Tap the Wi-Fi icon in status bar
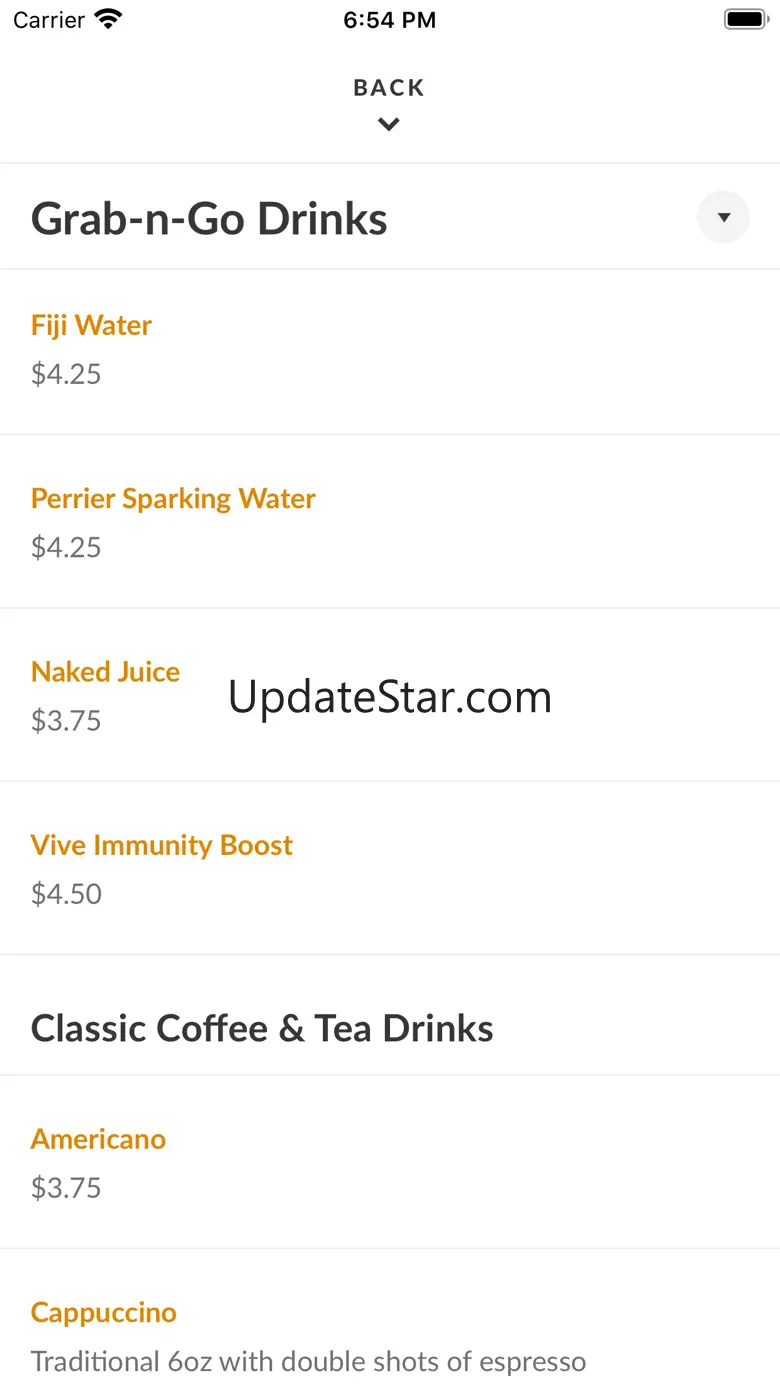Image resolution: width=780 pixels, height=1387 pixels. 108,19
